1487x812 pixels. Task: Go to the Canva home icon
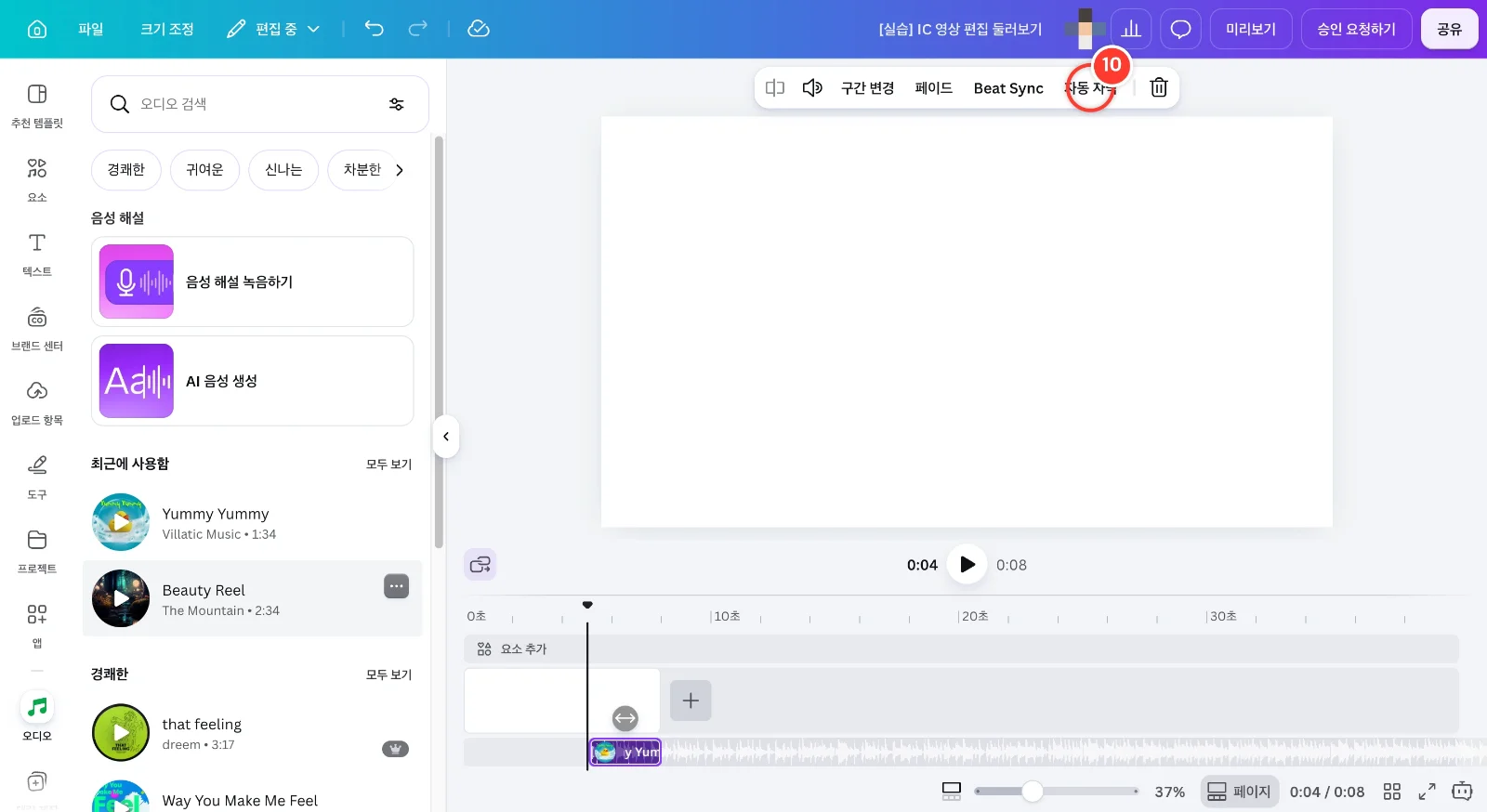point(37,29)
